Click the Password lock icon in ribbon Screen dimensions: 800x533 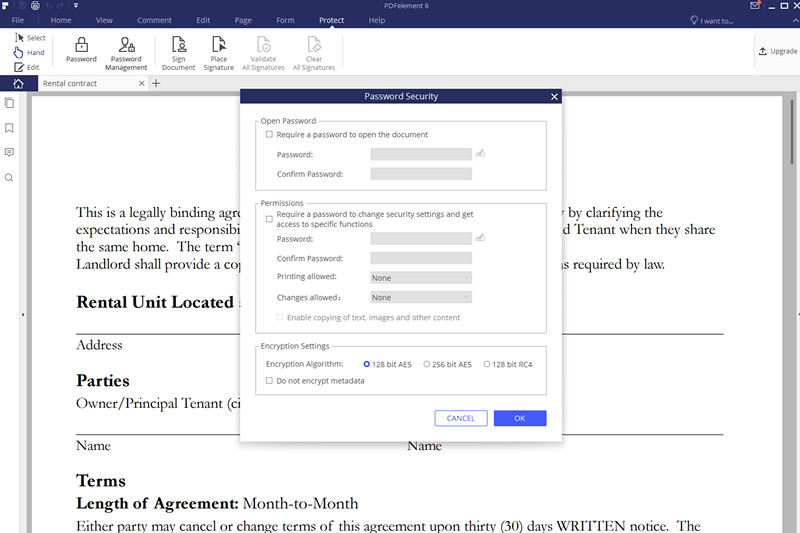click(81, 45)
